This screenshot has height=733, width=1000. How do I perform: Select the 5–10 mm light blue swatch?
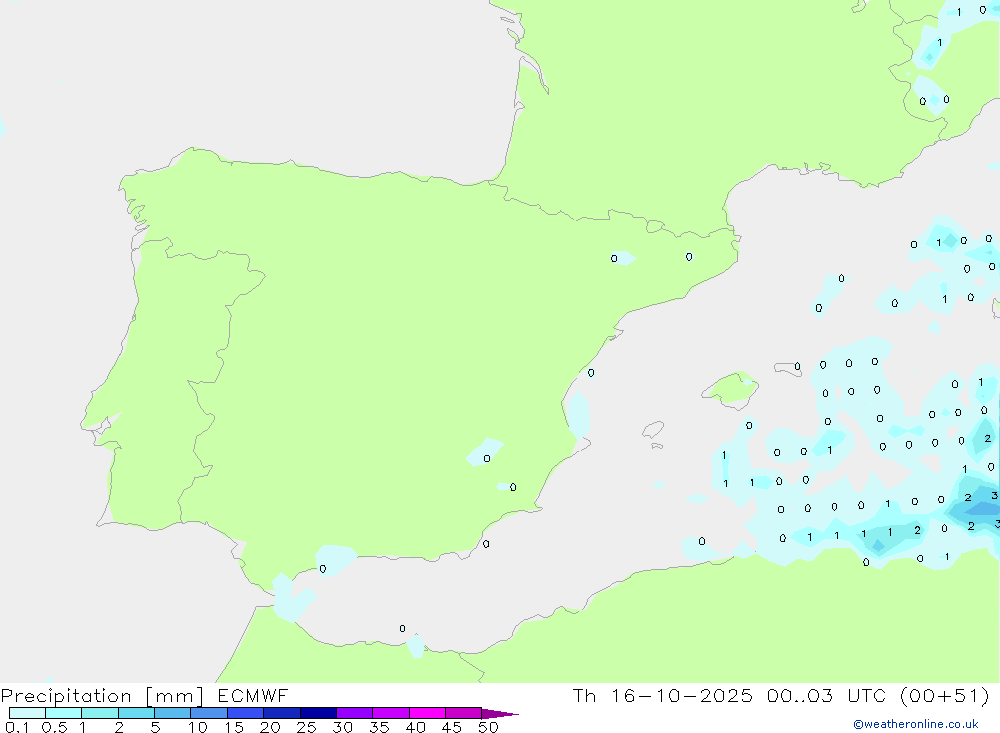173,713
